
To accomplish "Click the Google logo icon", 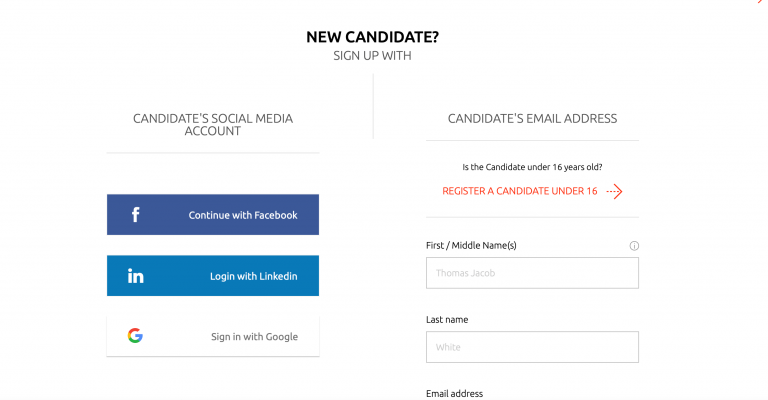I will [x=135, y=336].
